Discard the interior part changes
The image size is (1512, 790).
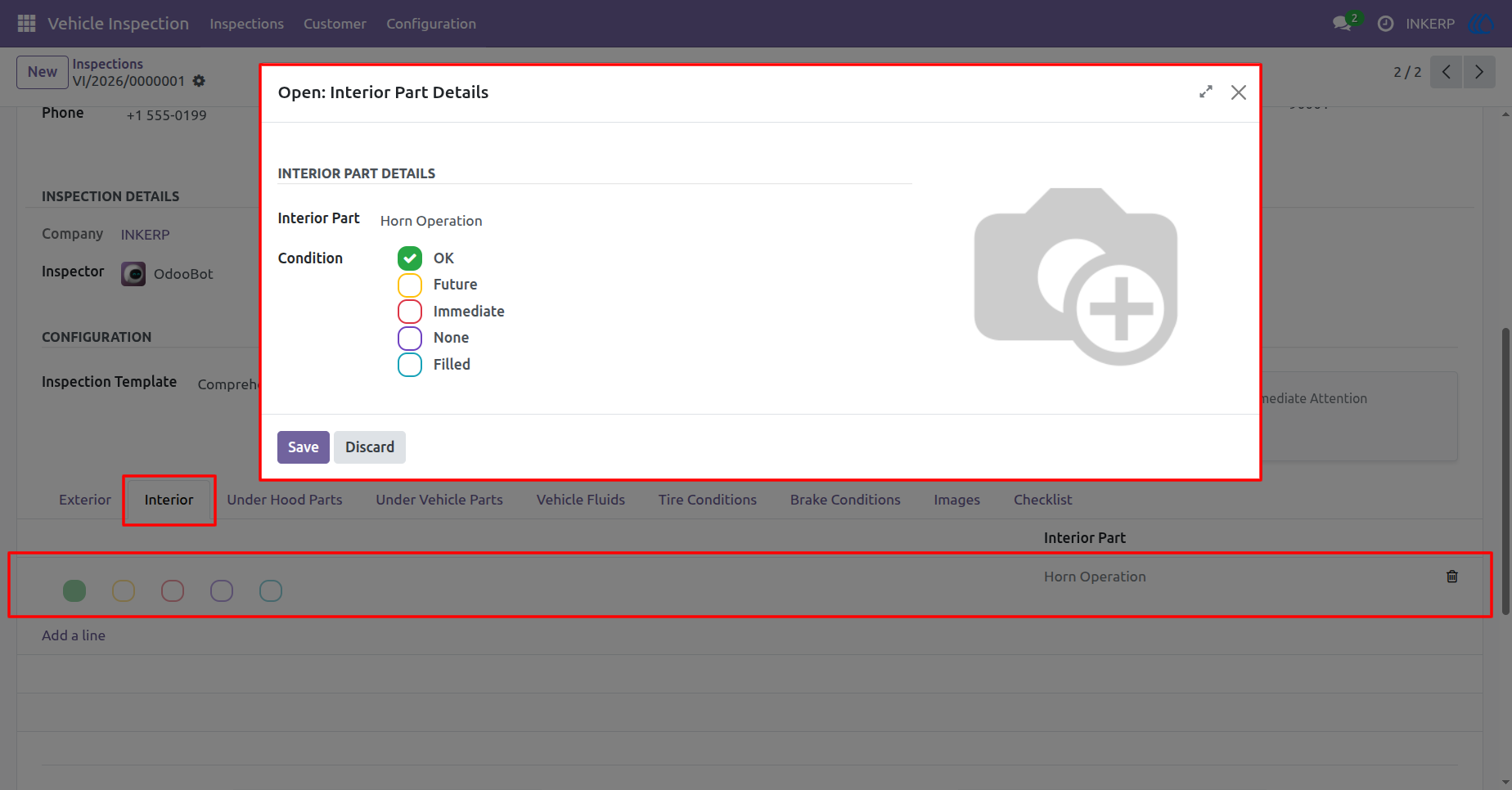coord(370,447)
